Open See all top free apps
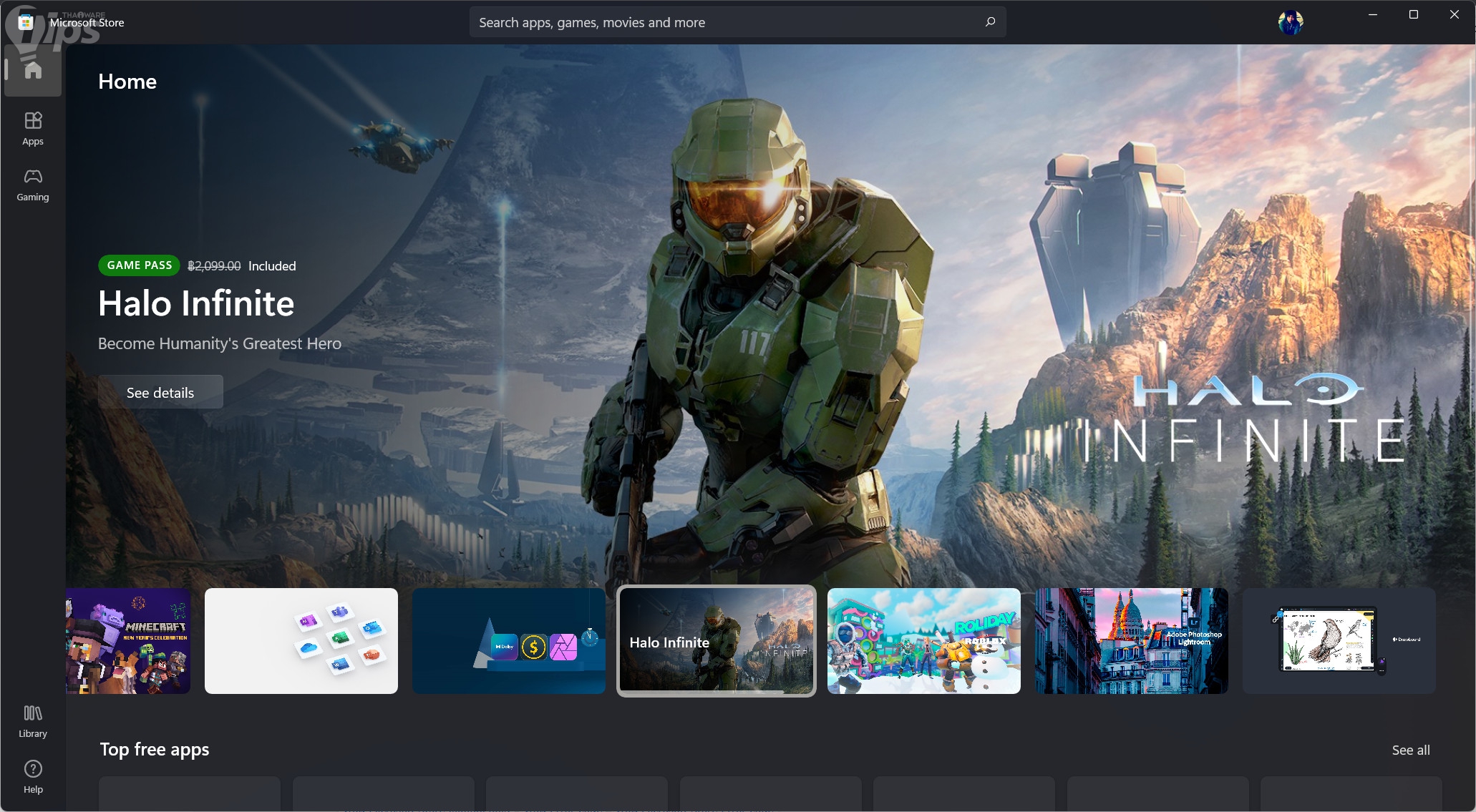Screen dimensions: 1476x812 [1410, 750]
